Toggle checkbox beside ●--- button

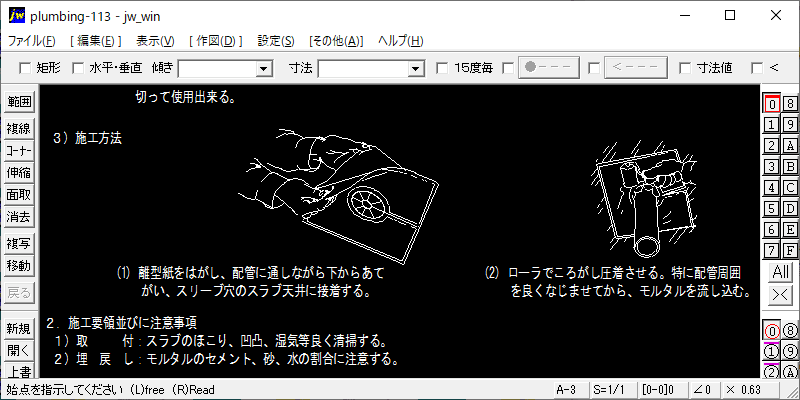click(x=508, y=68)
